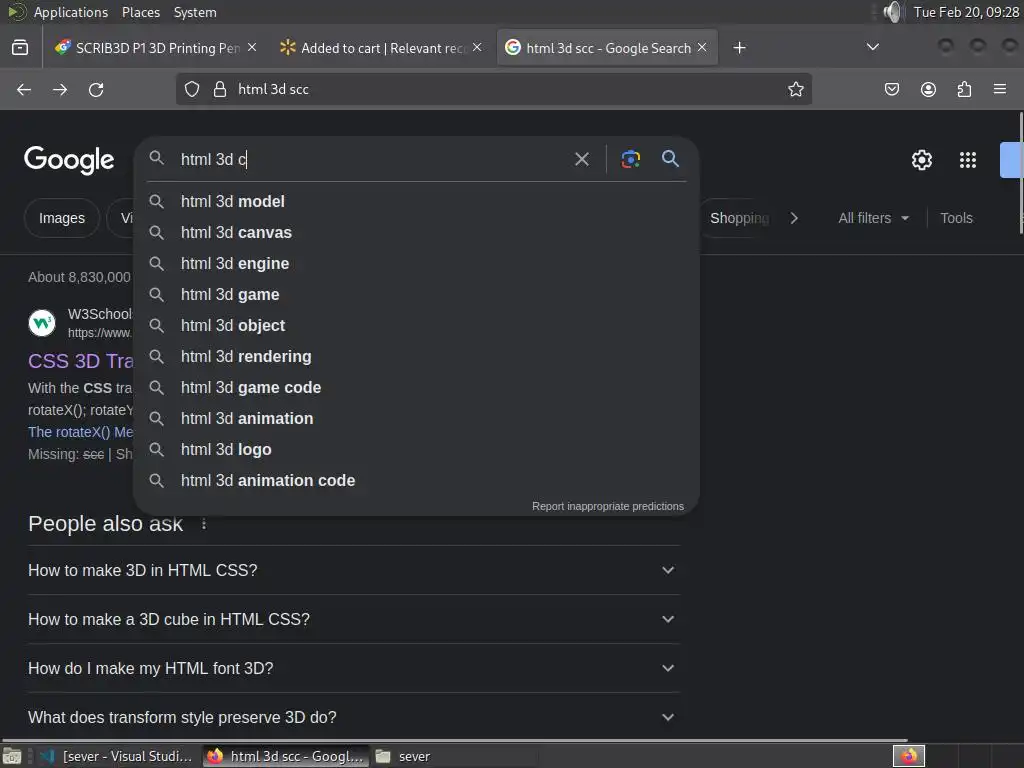Click Report inappropriate predictions link
Viewport: 1024px width, 768px height.
coord(608,506)
